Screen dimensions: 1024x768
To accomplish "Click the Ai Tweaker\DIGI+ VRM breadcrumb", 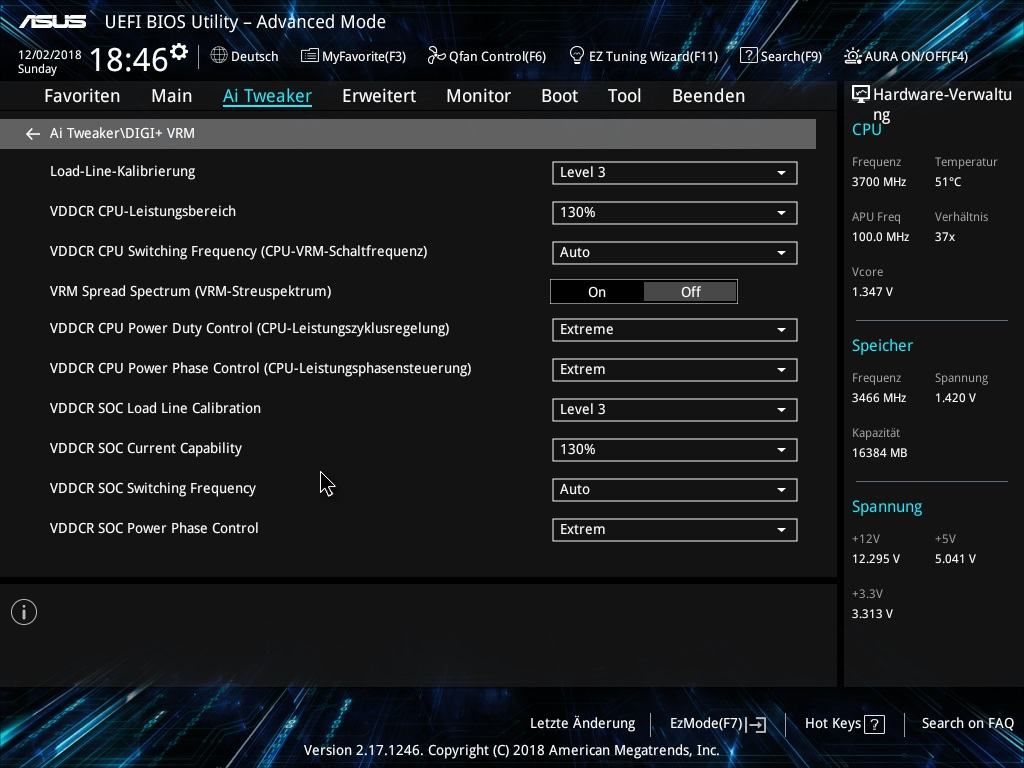I will click(x=122, y=133).
